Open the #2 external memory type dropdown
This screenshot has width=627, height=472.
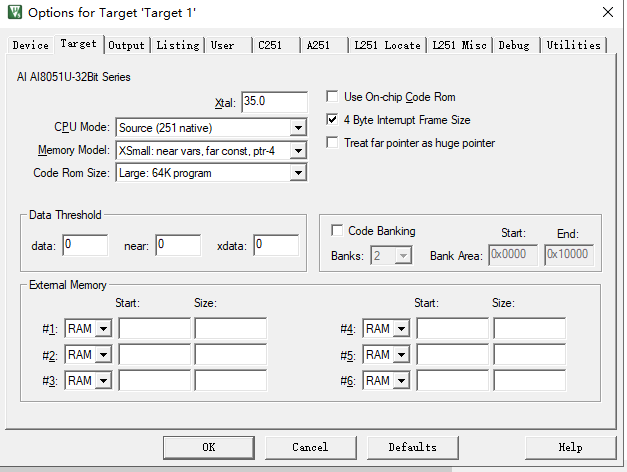tap(88, 354)
